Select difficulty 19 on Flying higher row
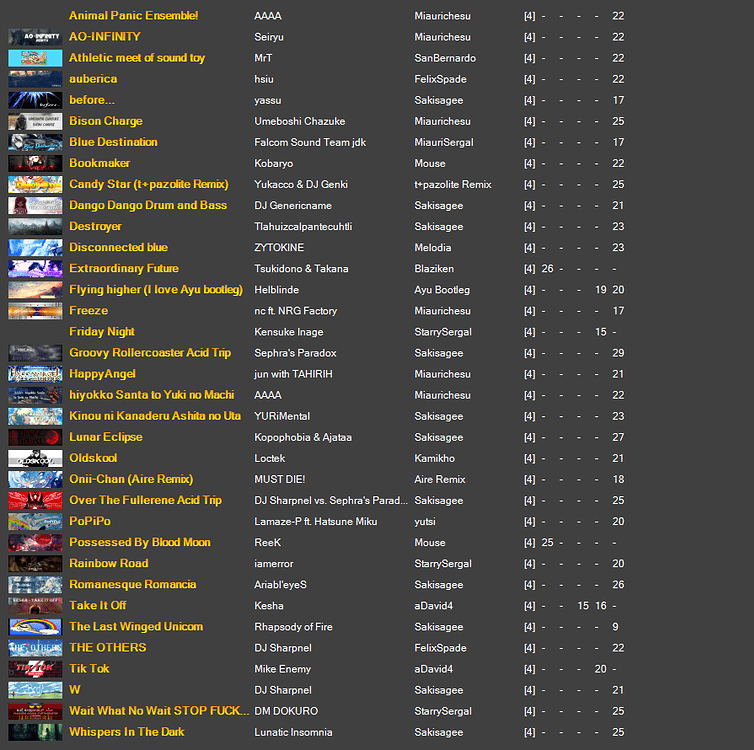The image size is (754, 750). pos(601,290)
